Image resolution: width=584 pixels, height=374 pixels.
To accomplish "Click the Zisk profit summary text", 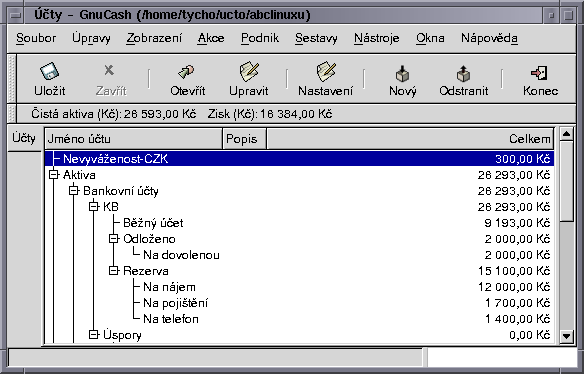I will tap(270, 114).
